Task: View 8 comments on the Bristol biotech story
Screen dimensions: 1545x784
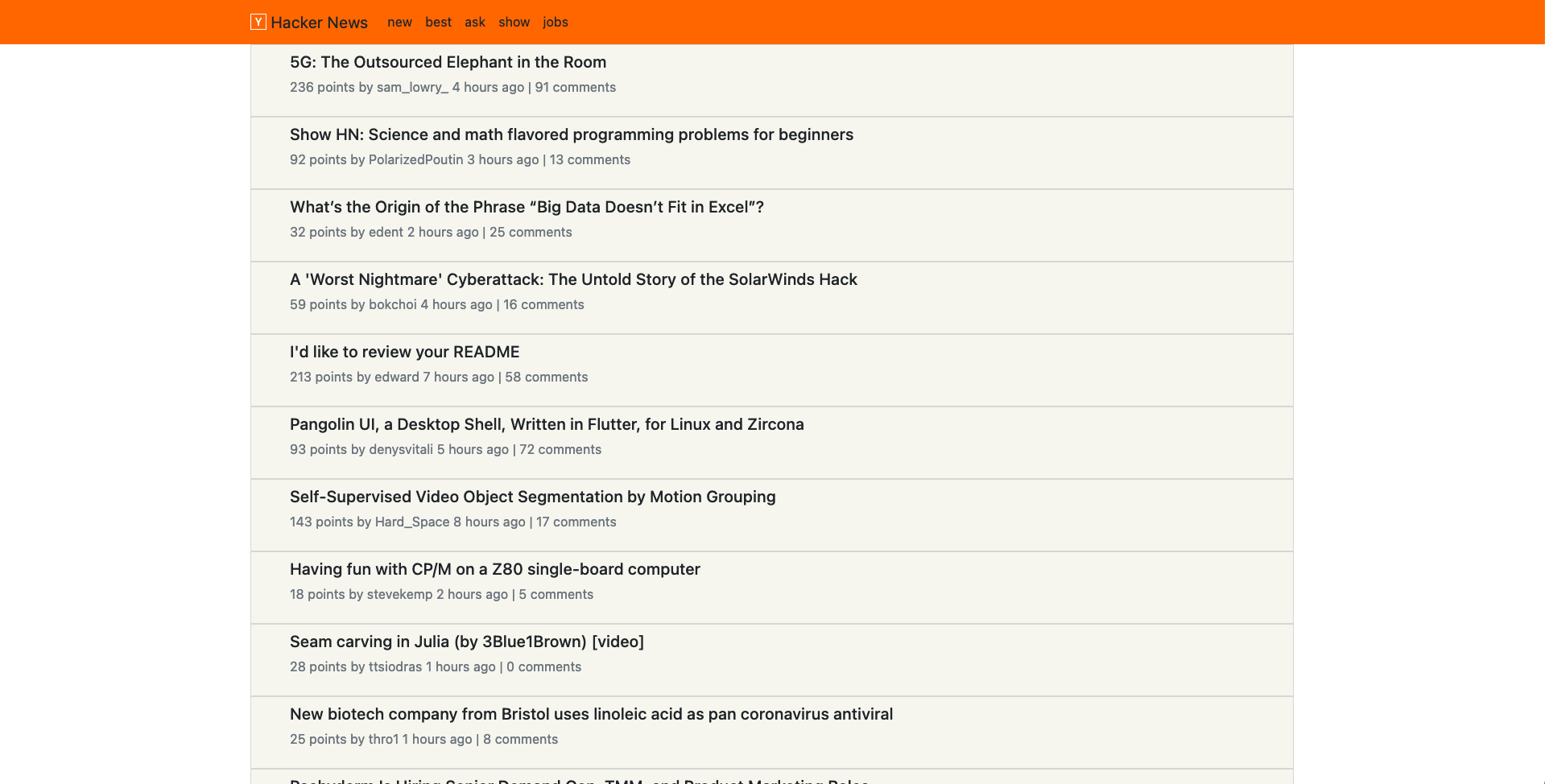Action: (520, 739)
